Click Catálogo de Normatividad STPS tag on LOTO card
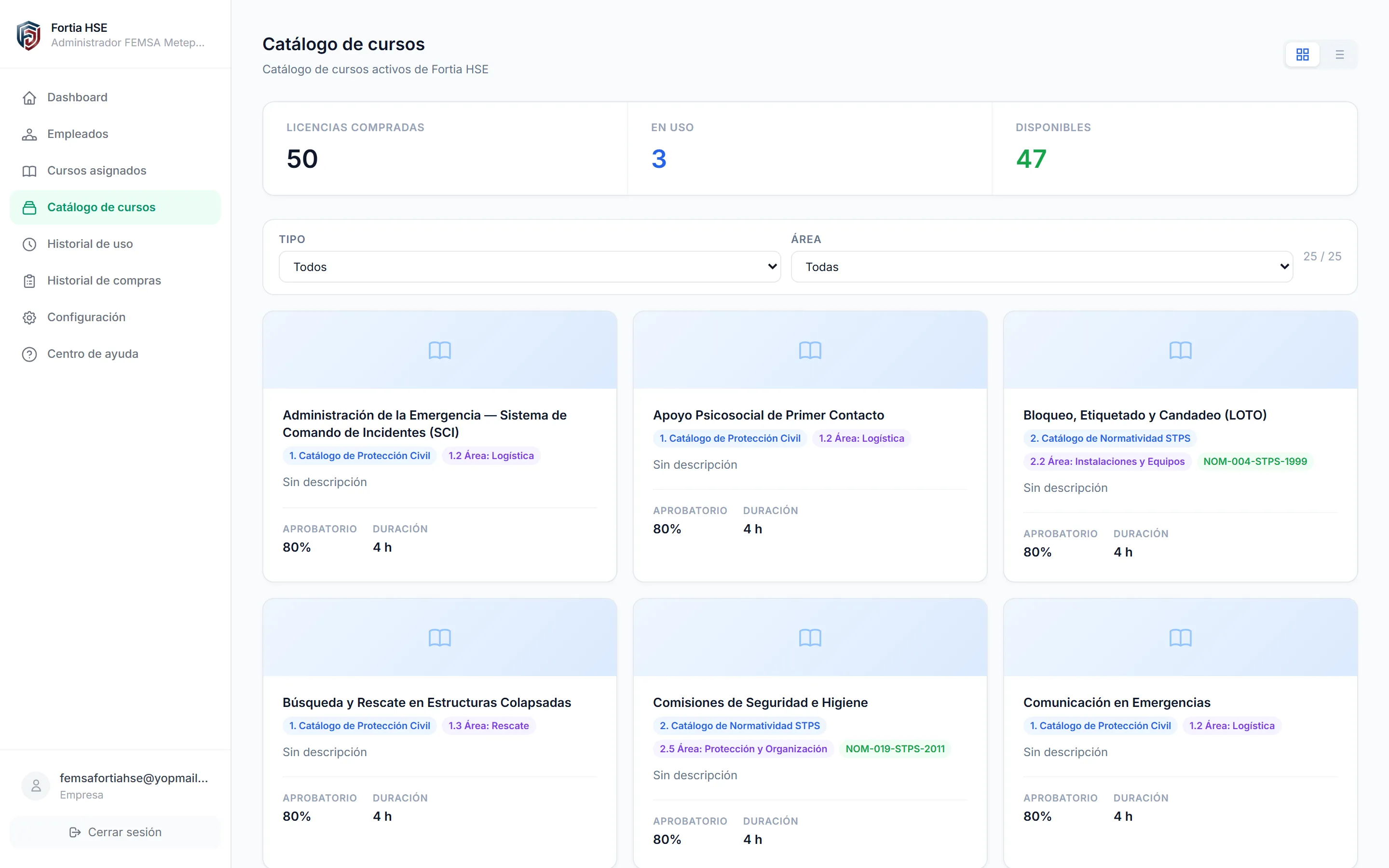This screenshot has height=868, width=1389. [x=1110, y=439]
